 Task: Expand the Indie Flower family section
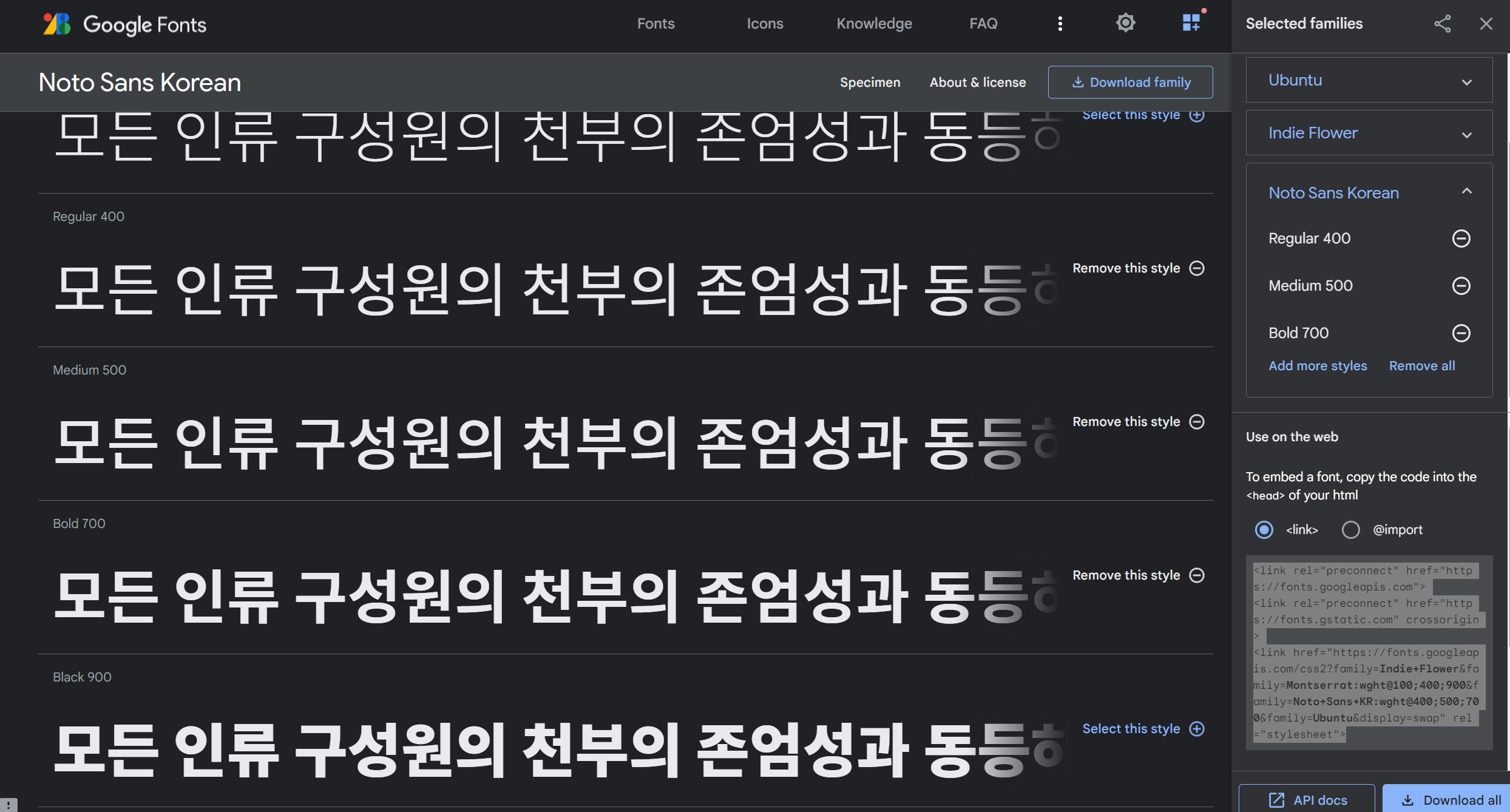click(x=1466, y=135)
